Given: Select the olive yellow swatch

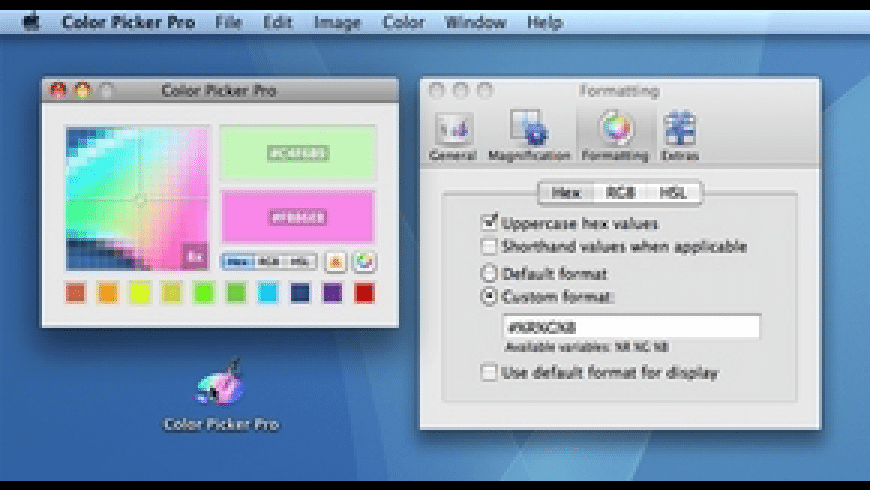Looking at the screenshot, I should tap(171, 293).
